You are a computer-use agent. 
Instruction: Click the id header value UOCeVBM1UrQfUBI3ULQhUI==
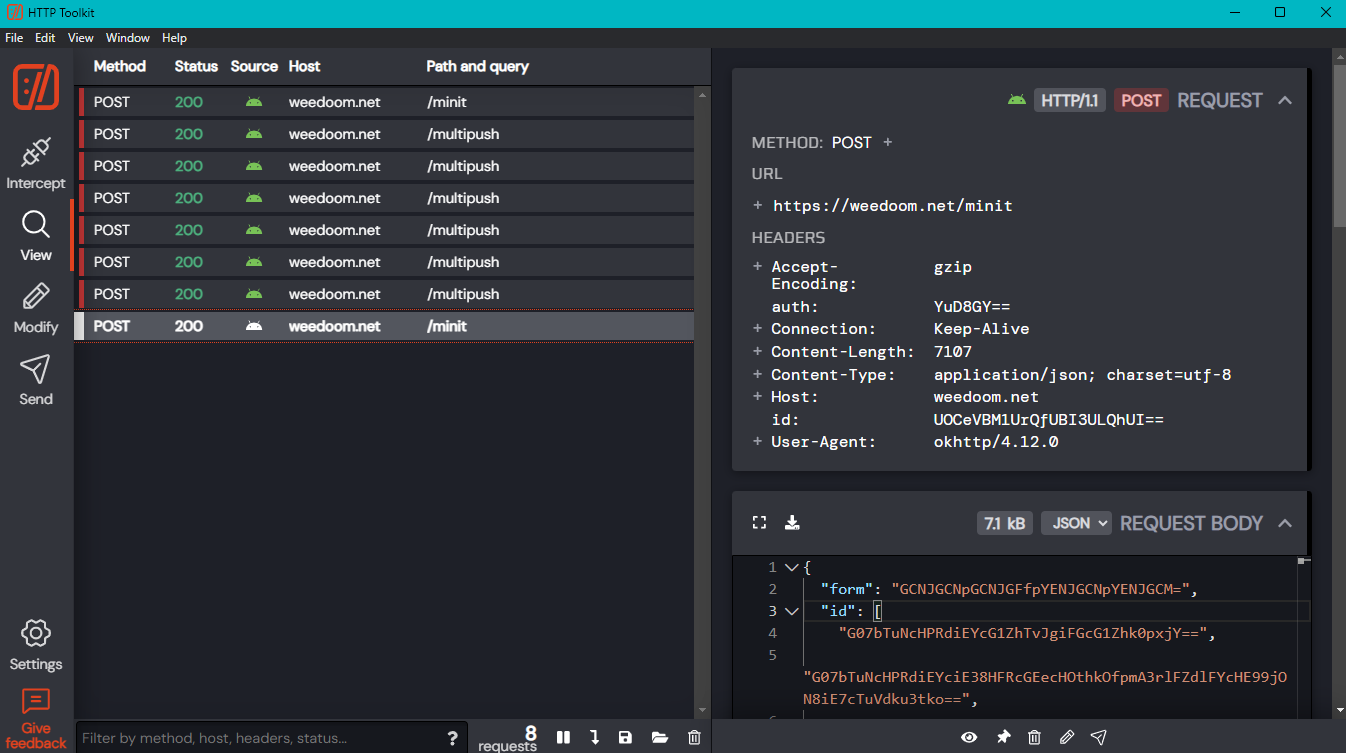click(x=1049, y=420)
